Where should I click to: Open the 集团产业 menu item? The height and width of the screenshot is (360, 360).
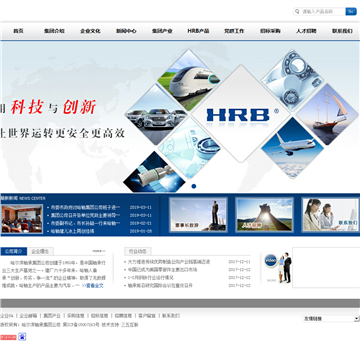tap(162, 31)
